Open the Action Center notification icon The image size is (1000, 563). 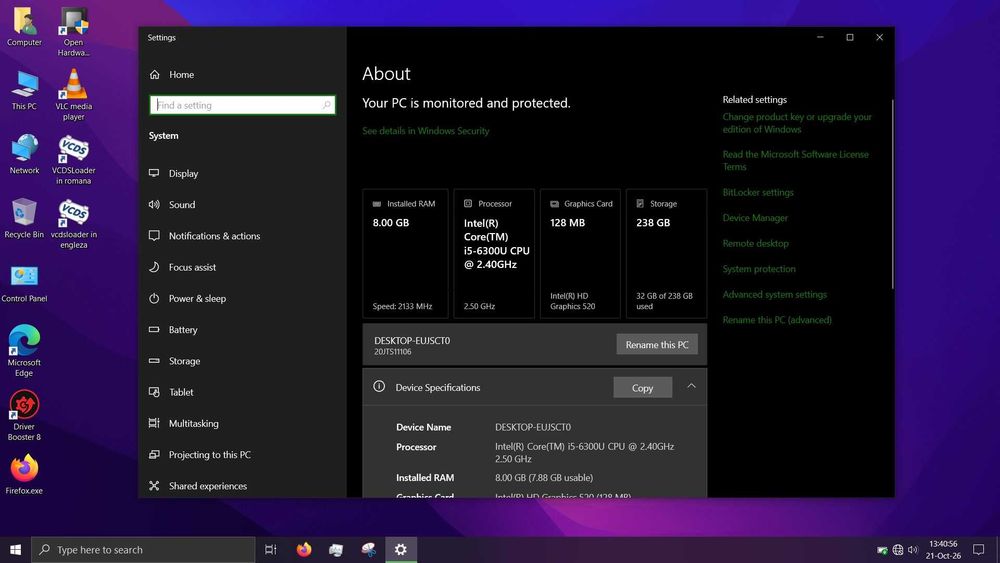(x=978, y=550)
